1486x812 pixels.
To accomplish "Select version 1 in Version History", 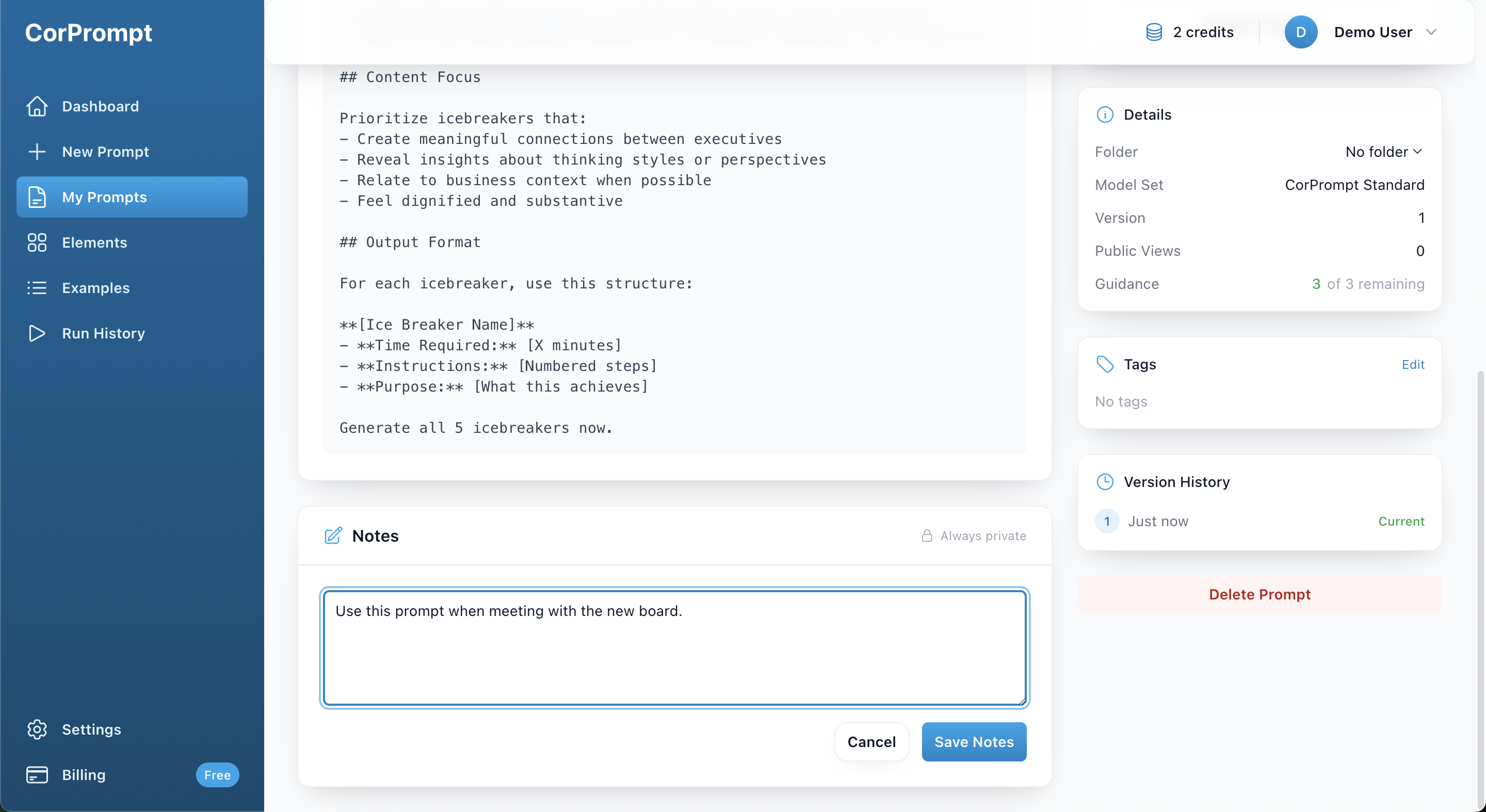I will point(1106,522).
